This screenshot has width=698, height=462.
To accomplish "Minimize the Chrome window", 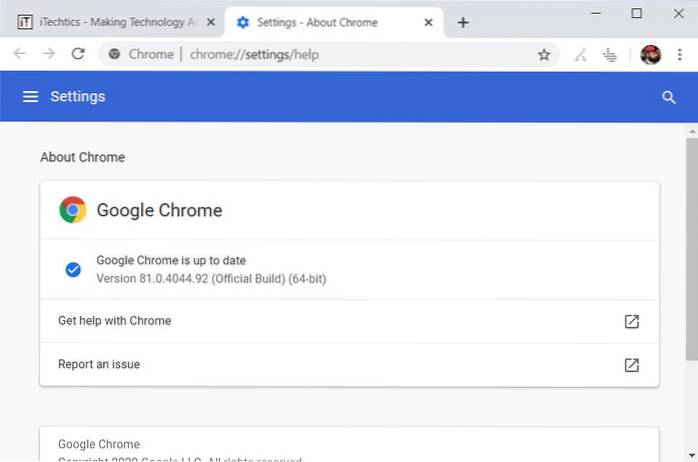I will (596, 13).
